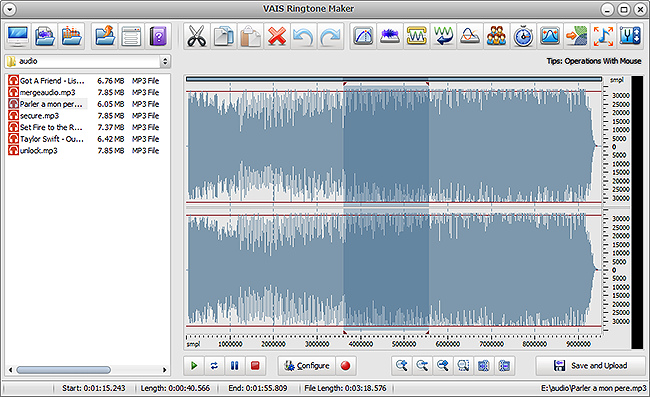Zoom out of the waveform
This screenshot has height=397, width=650.
pos(422,366)
